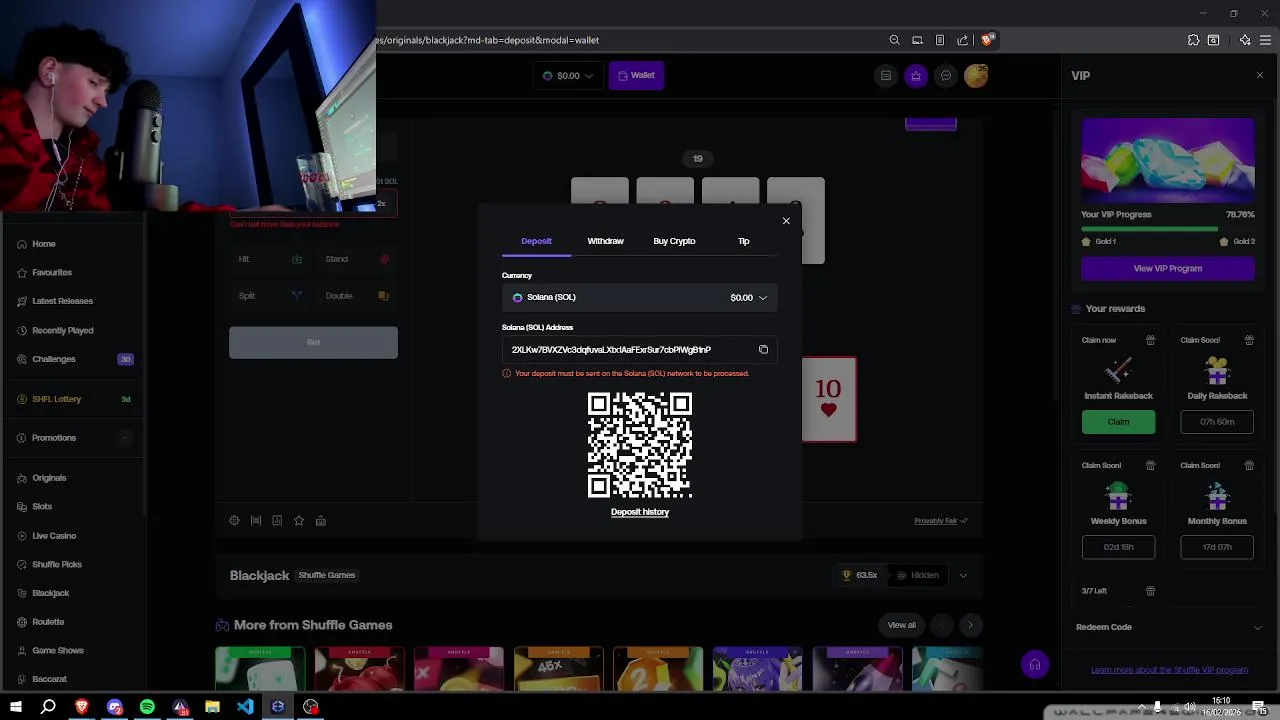This screenshot has width=1280, height=720.
Task: Select the Tip tab
Action: (743, 241)
